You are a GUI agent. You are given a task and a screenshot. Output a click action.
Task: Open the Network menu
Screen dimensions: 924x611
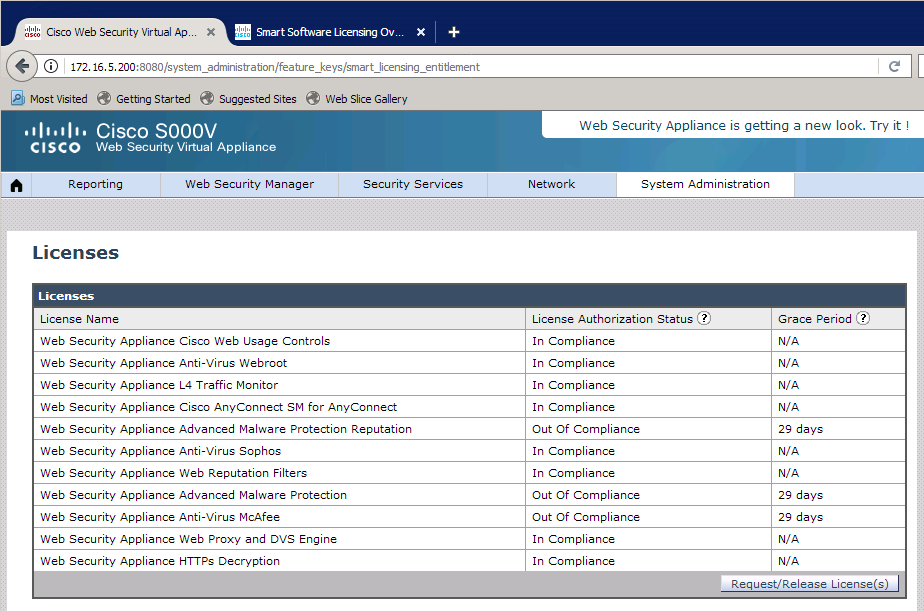tap(551, 184)
